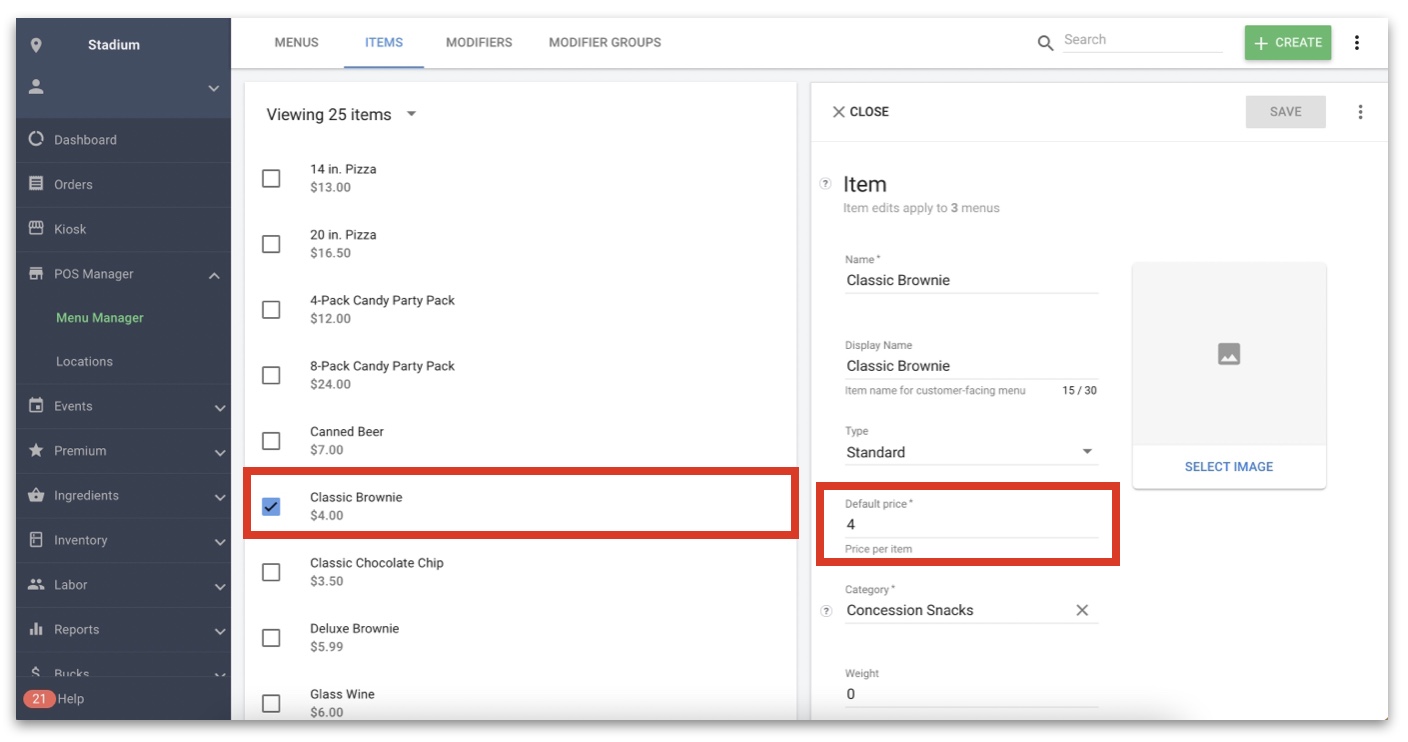This screenshot has height=742, width=1408.
Task: Click the help icon beside Category field
Action: click(826, 611)
